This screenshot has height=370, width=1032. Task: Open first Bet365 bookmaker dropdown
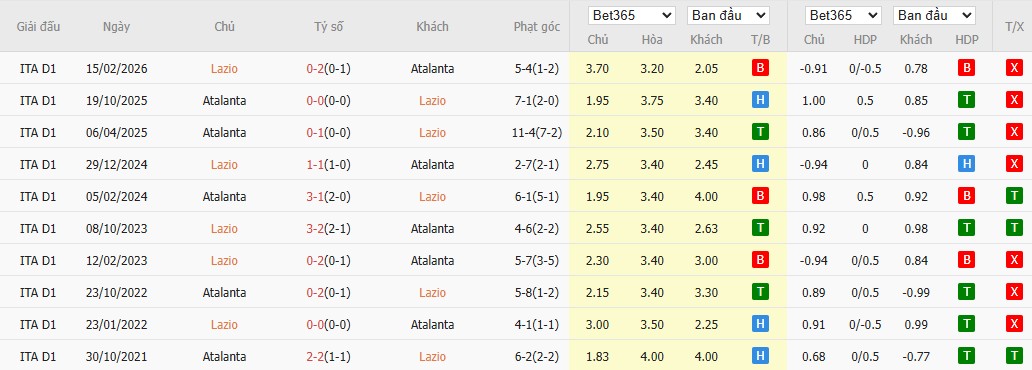[x=632, y=15]
